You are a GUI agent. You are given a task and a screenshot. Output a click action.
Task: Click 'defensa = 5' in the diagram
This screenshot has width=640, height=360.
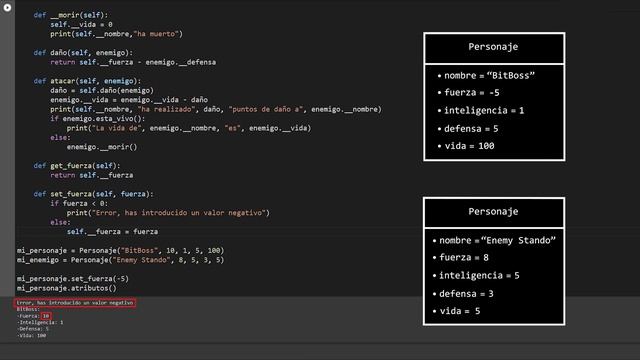click(x=471, y=129)
